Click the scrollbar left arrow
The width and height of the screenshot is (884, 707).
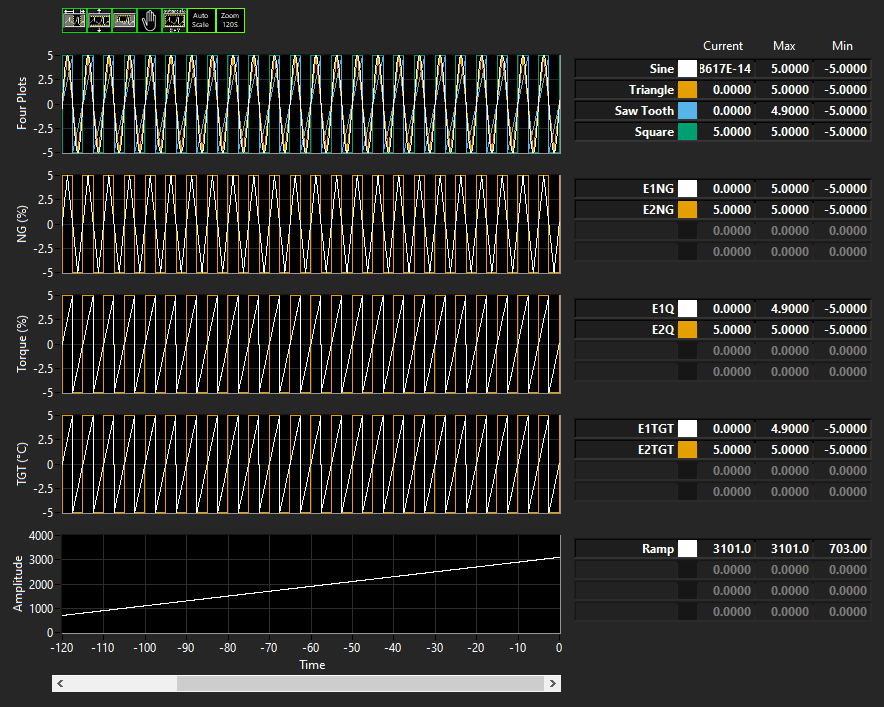pos(60,683)
